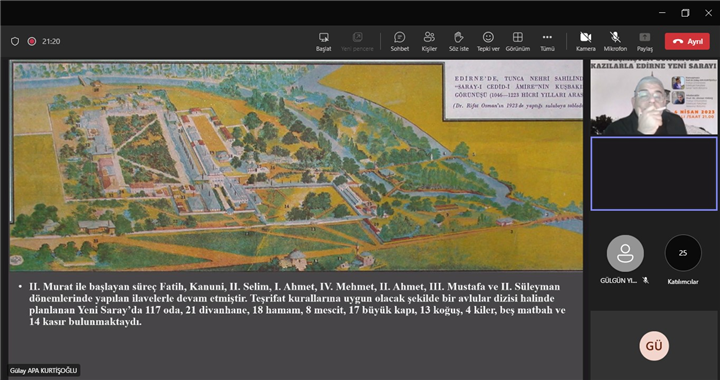Screen dimensions: 720x380
Task: Click the shared palace map slide
Action: tap(297, 166)
